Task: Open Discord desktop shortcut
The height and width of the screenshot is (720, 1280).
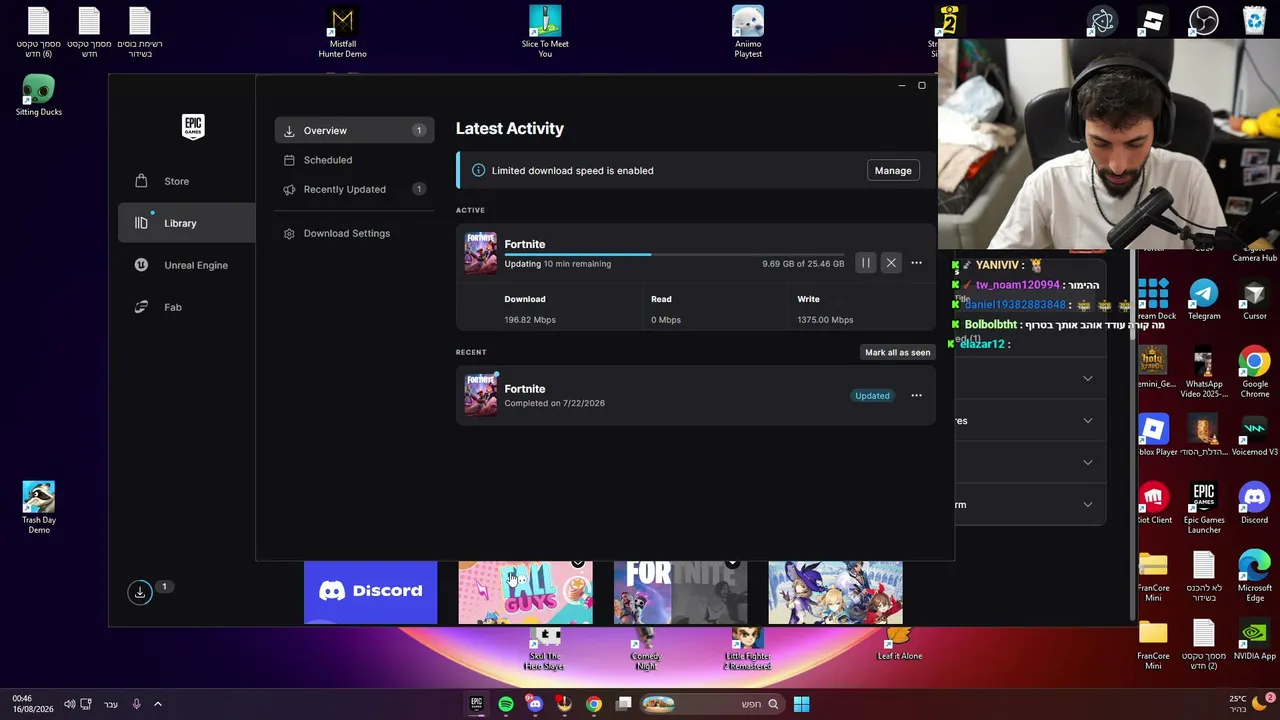Action: pyautogui.click(x=1254, y=504)
